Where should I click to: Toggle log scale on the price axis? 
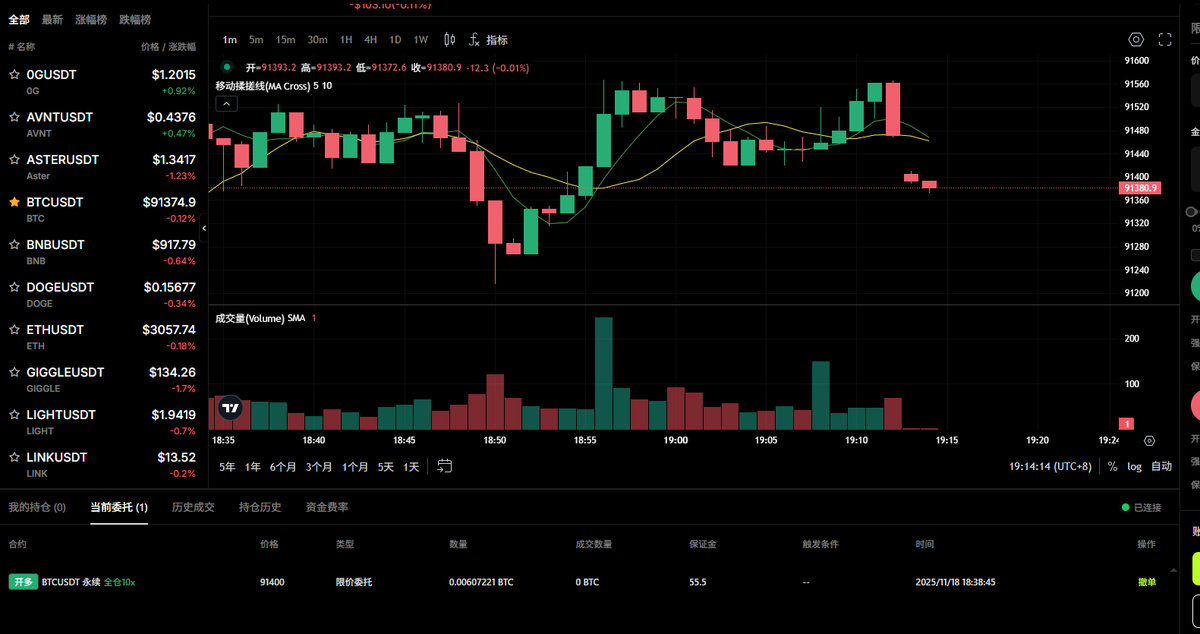tap(1135, 466)
